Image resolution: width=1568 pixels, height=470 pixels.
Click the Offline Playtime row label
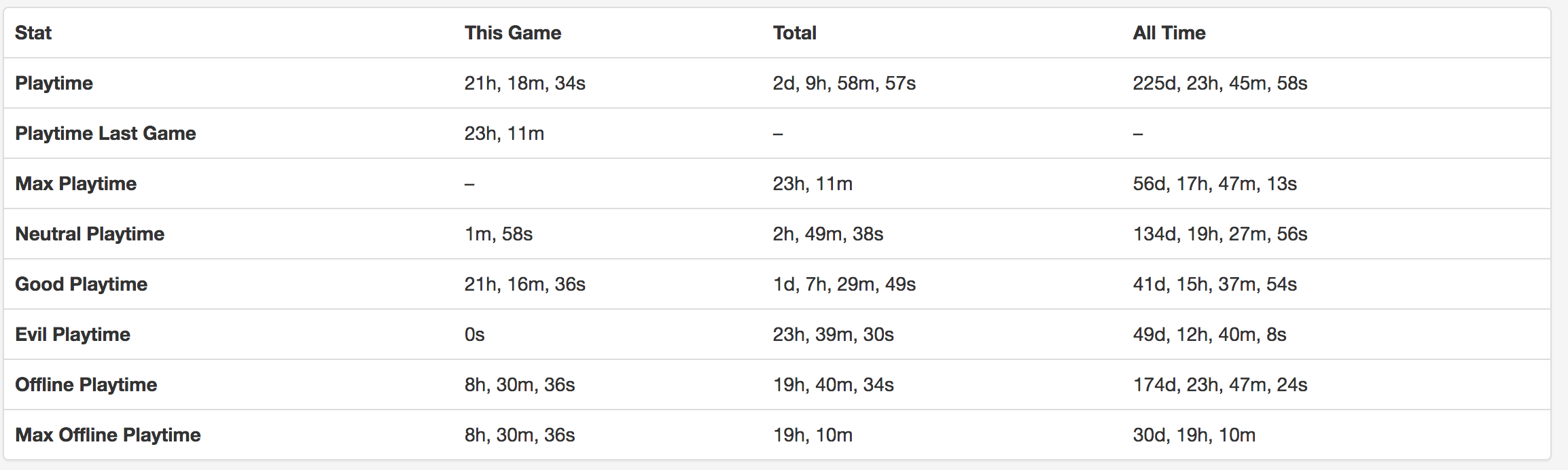86,384
